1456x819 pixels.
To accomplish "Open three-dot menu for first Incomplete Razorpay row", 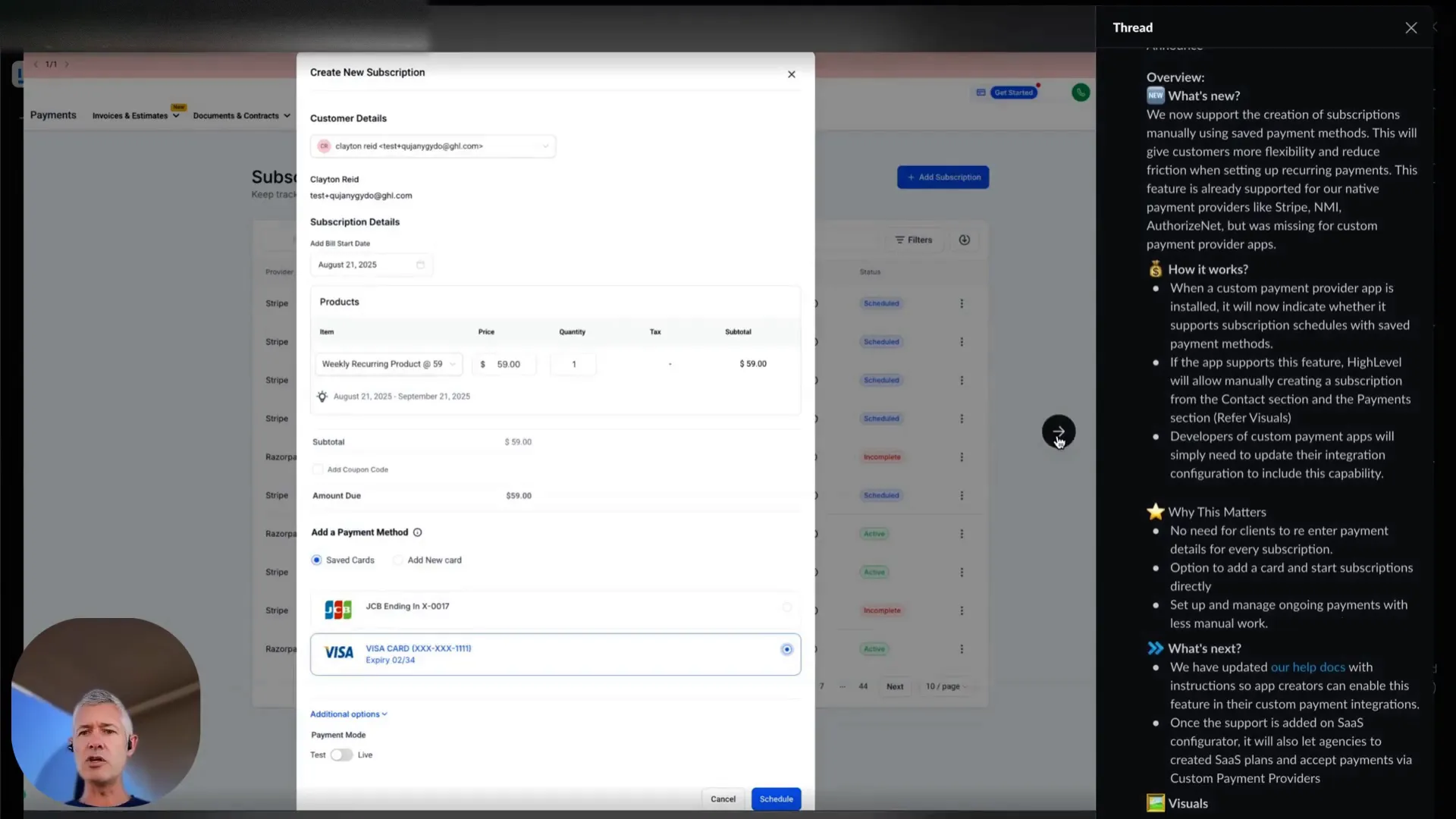I will pos(962,457).
